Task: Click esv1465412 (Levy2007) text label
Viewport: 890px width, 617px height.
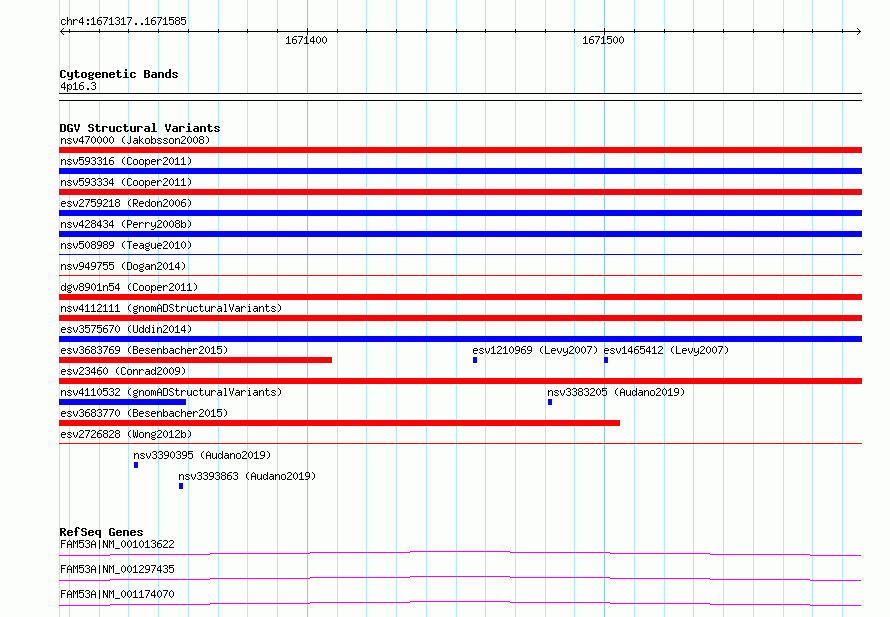Action: pyautogui.click(x=666, y=350)
